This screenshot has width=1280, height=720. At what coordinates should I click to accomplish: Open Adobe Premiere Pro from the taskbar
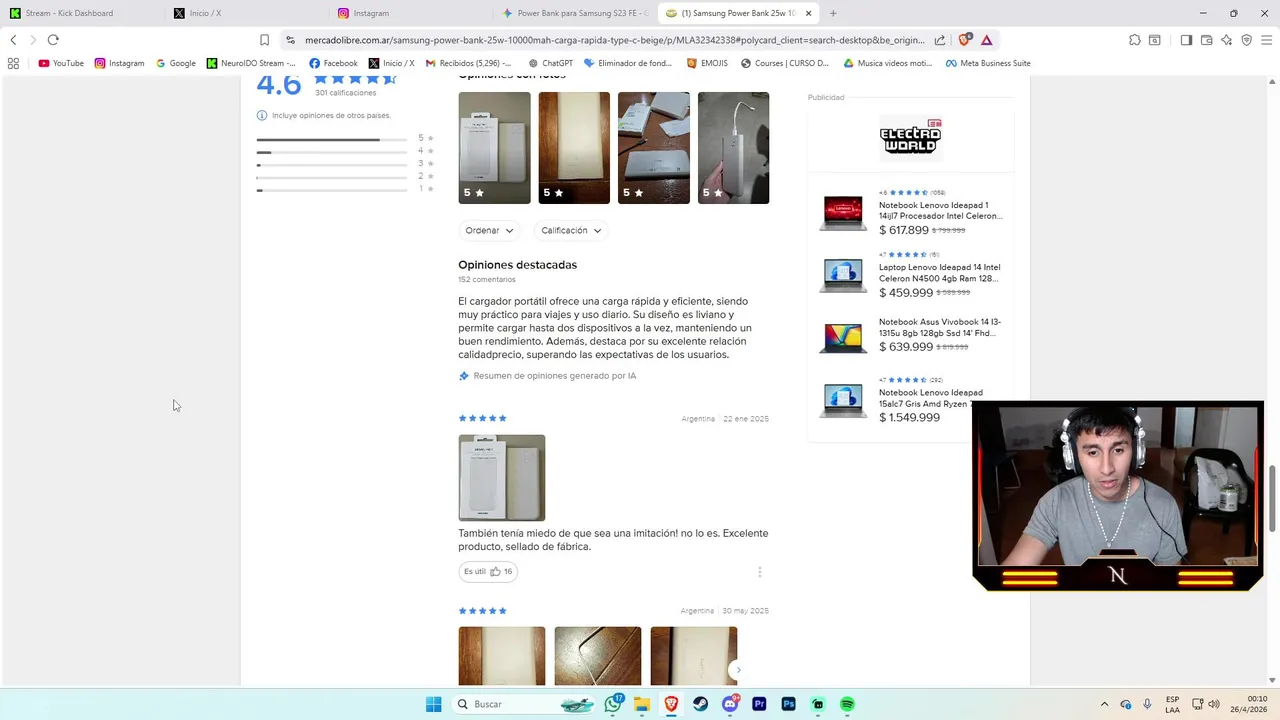(759, 704)
